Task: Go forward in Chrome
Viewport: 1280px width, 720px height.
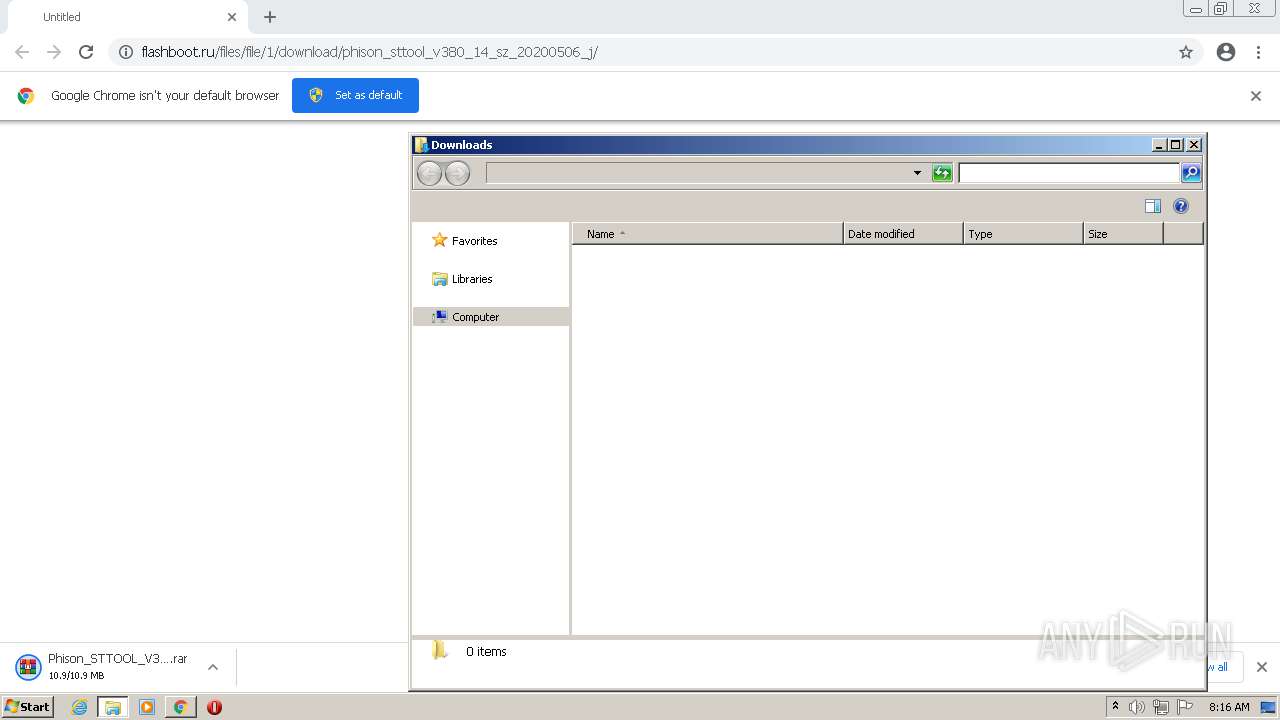Action: coord(54,52)
